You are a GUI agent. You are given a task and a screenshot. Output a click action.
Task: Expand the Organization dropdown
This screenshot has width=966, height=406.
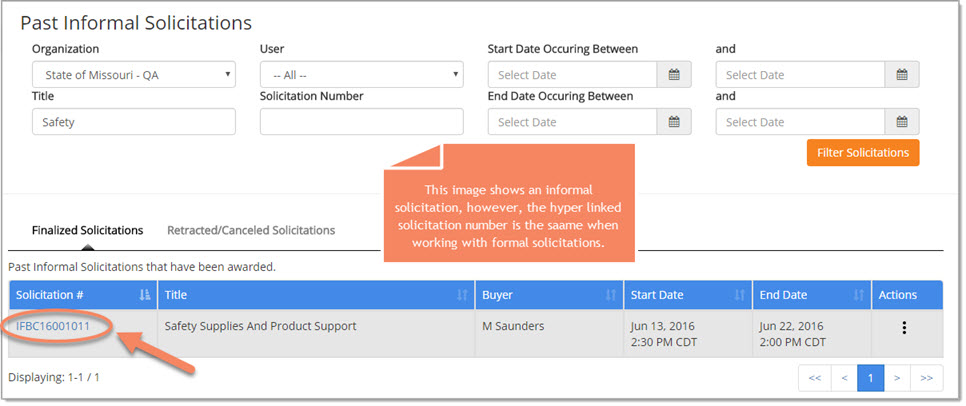click(x=133, y=75)
